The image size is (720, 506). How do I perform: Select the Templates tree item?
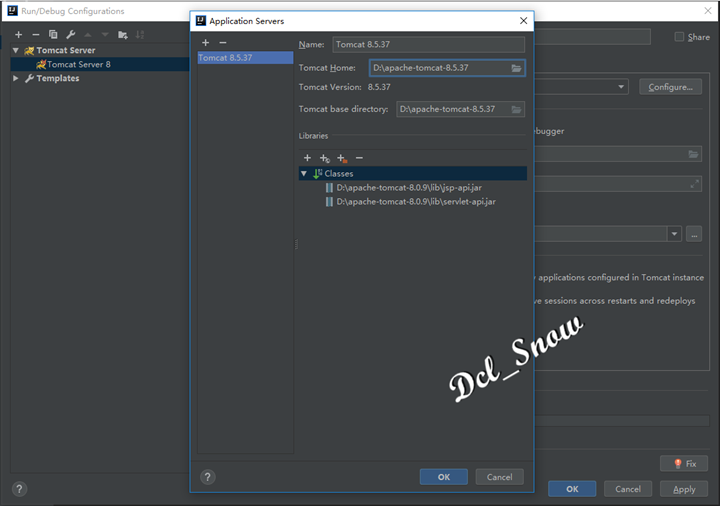(x=57, y=79)
